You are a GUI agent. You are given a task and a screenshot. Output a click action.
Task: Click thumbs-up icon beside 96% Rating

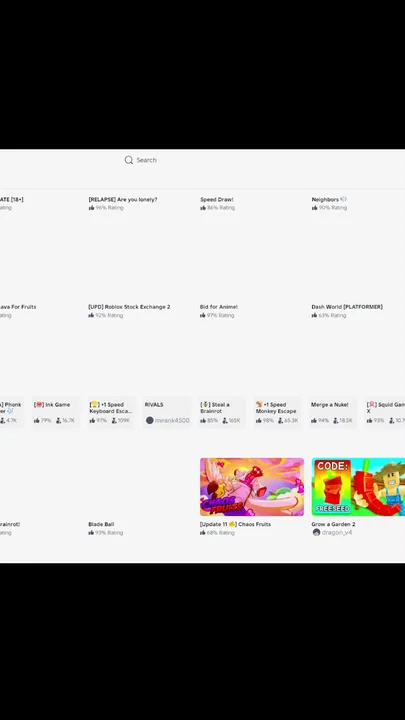coord(91,208)
